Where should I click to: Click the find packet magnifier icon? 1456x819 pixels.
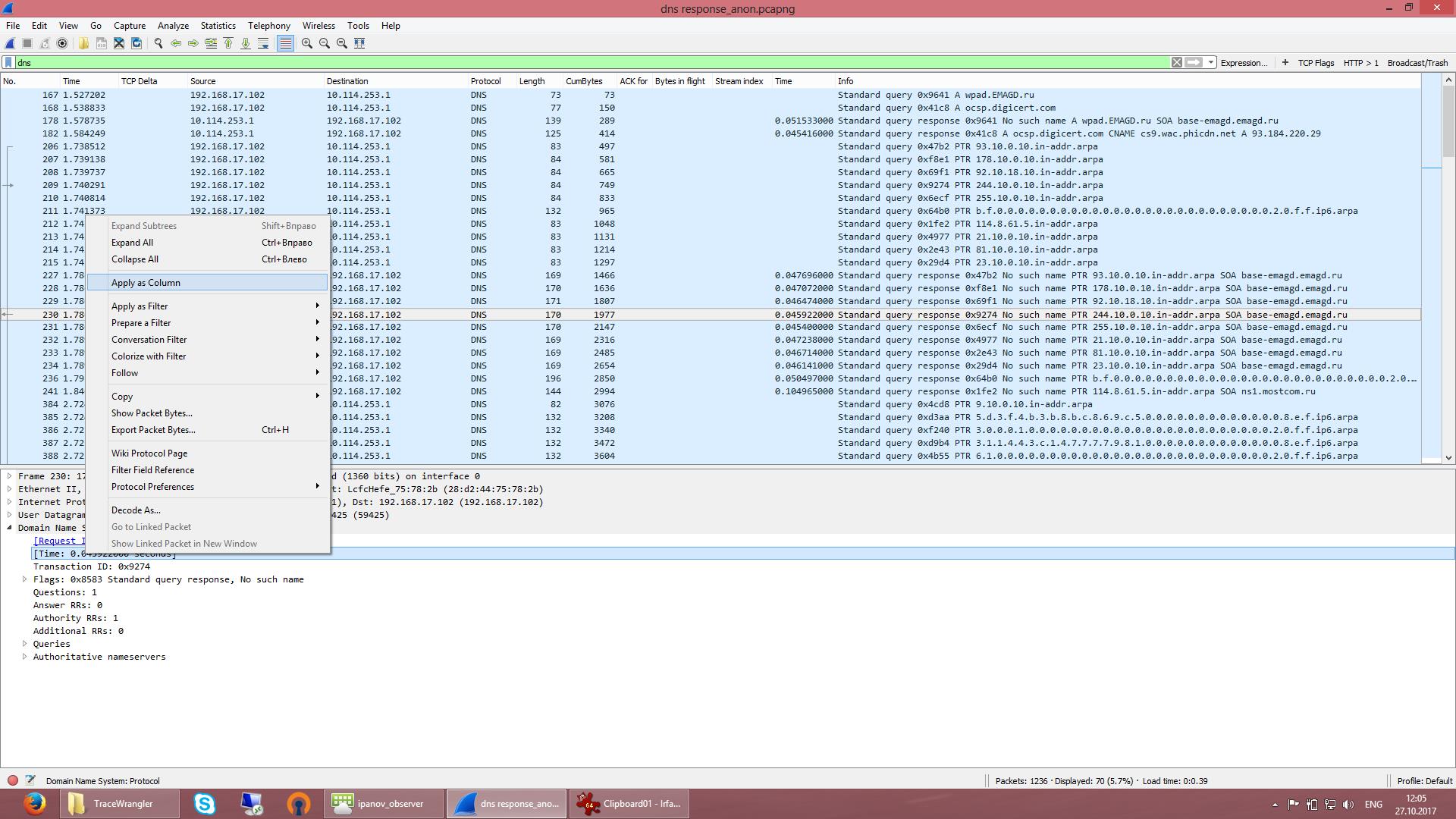[x=158, y=43]
